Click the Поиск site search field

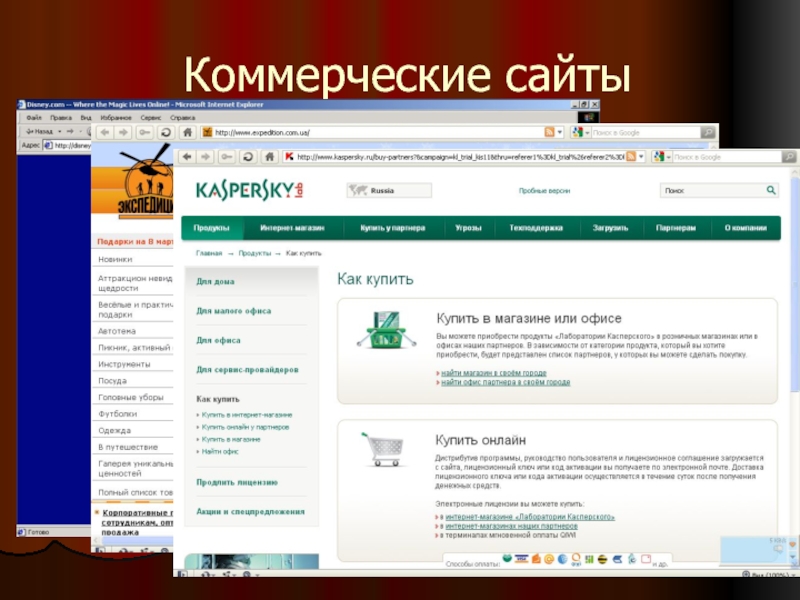tap(712, 190)
